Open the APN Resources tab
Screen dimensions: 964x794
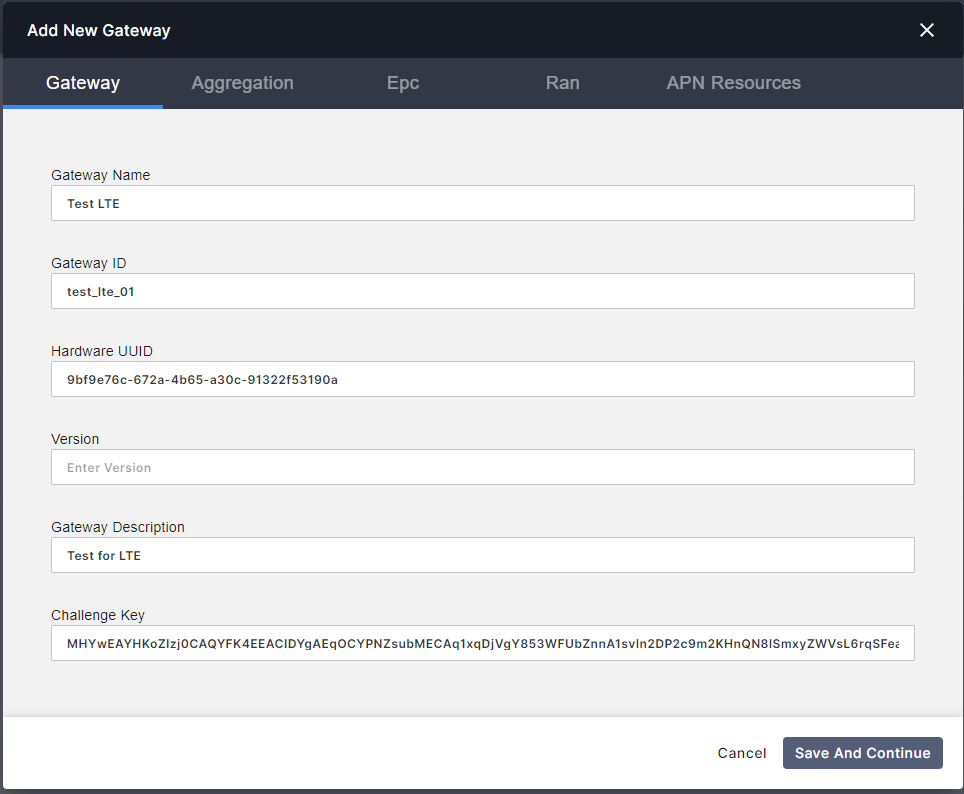(733, 83)
